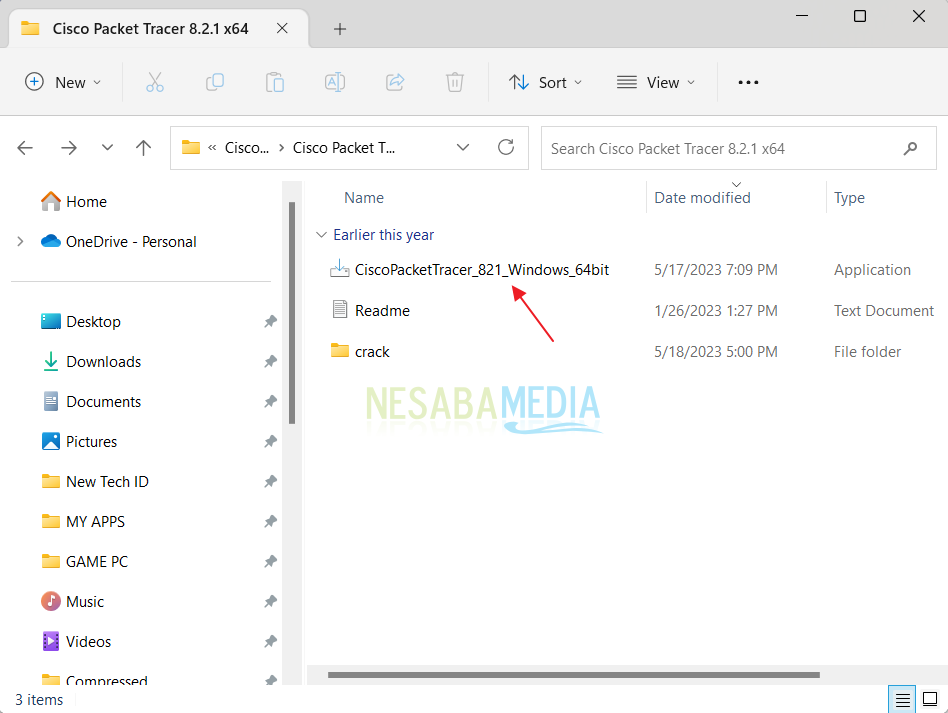Image resolution: width=948 pixels, height=713 pixels.
Task: Click the horizontal scrollbar in file list
Action: point(574,675)
